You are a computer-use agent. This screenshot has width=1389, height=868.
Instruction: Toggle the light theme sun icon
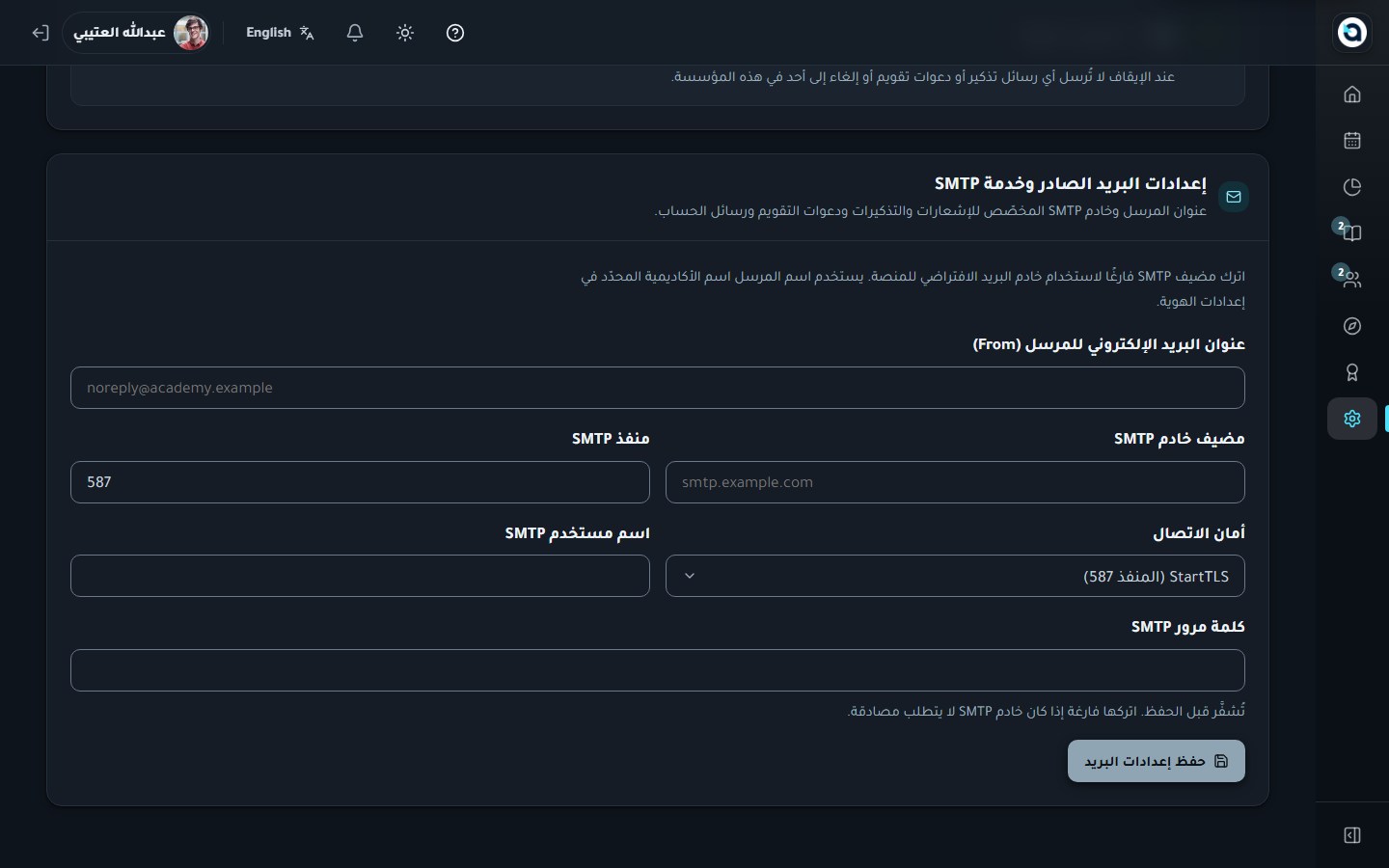[x=405, y=33]
